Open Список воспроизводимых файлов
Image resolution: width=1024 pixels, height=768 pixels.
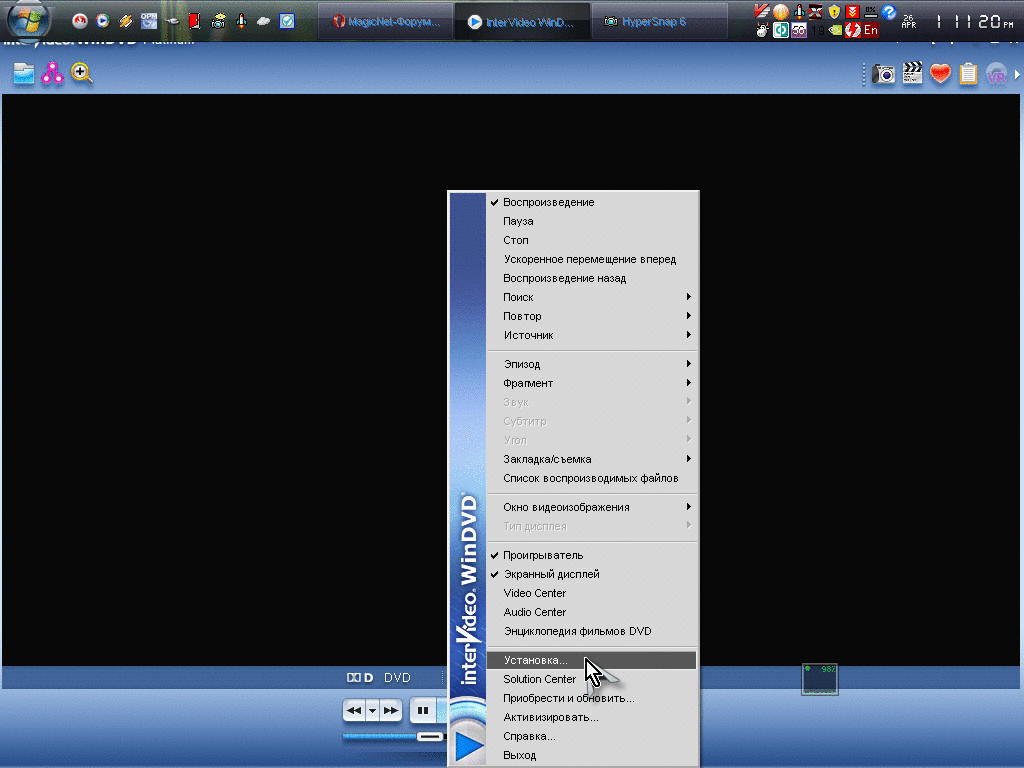click(x=592, y=478)
